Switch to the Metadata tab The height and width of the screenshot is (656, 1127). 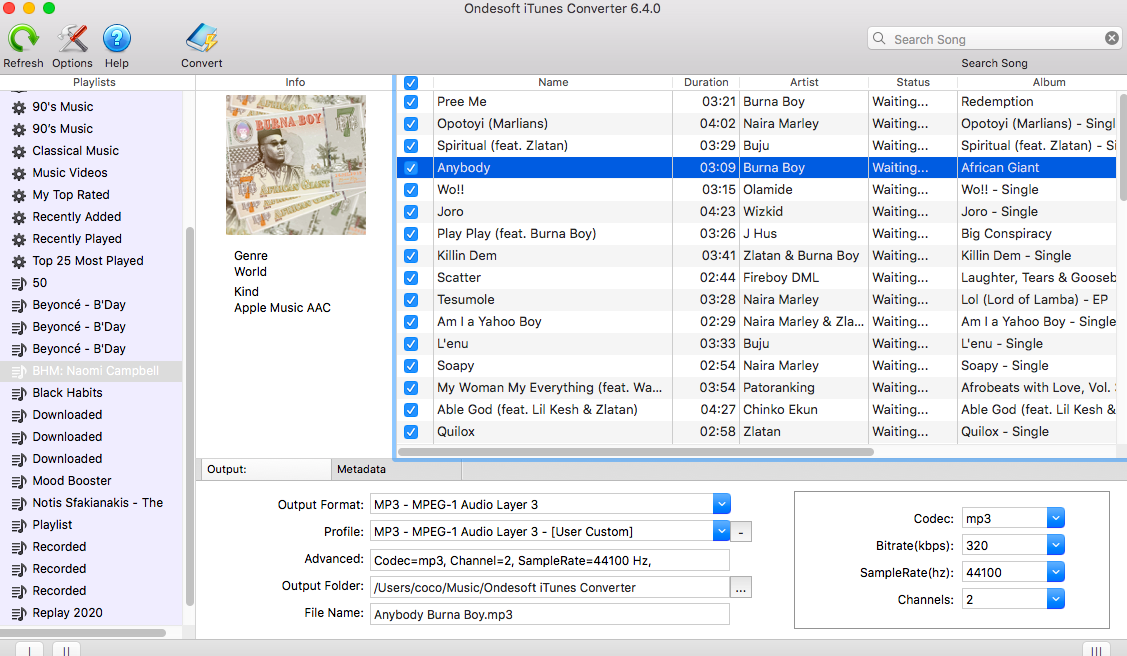pyautogui.click(x=396, y=469)
